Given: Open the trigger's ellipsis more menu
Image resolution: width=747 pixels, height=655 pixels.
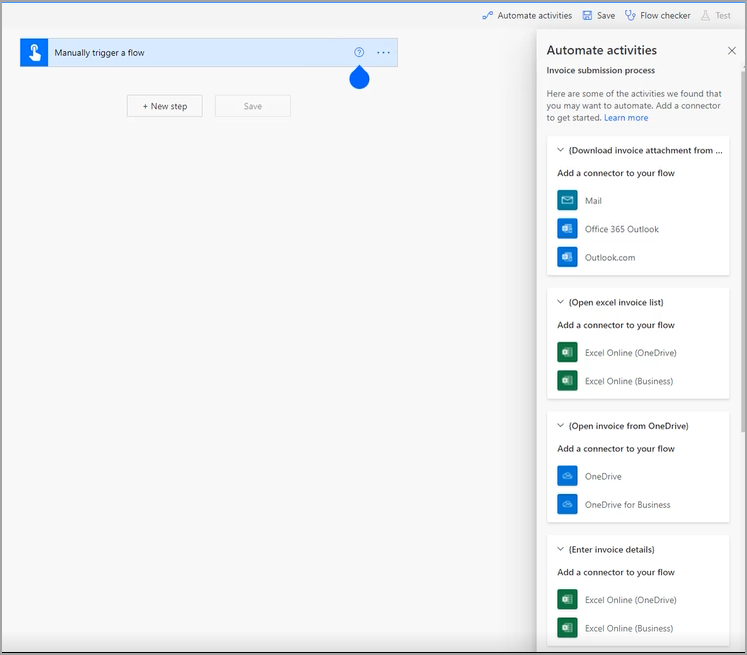Looking at the screenshot, I should 384,52.
